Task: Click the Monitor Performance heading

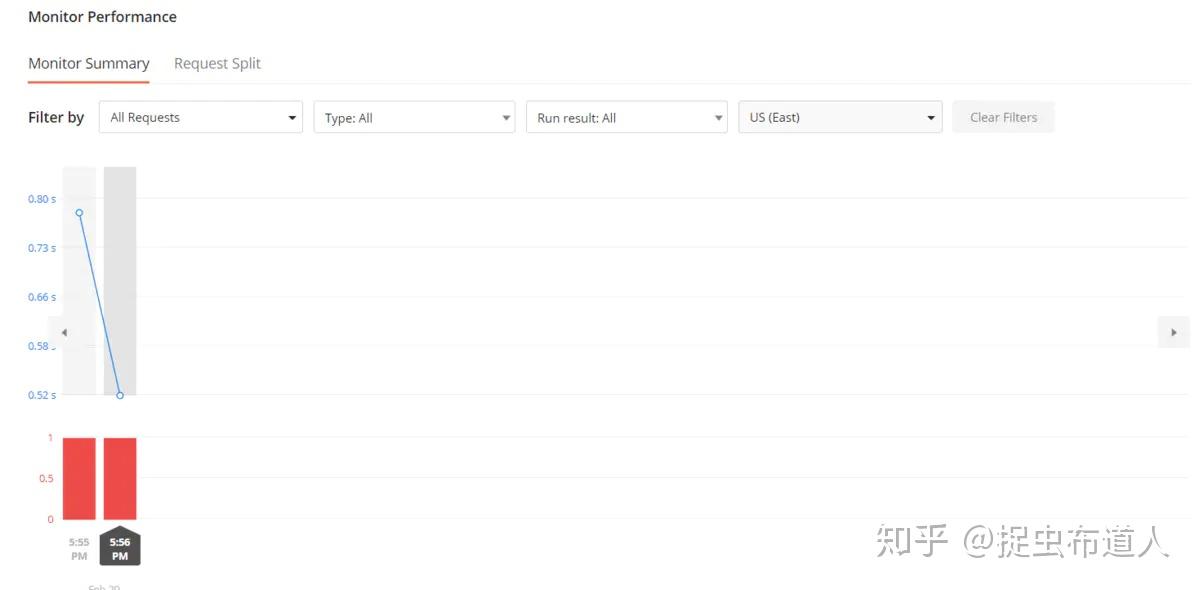Action: tap(102, 16)
